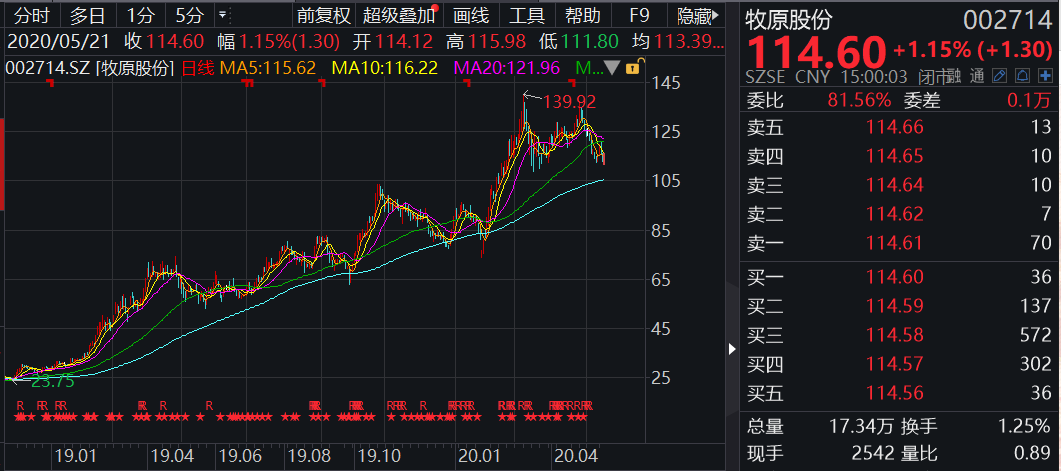Click the lone R marker near 19.06

(x=209, y=405)
